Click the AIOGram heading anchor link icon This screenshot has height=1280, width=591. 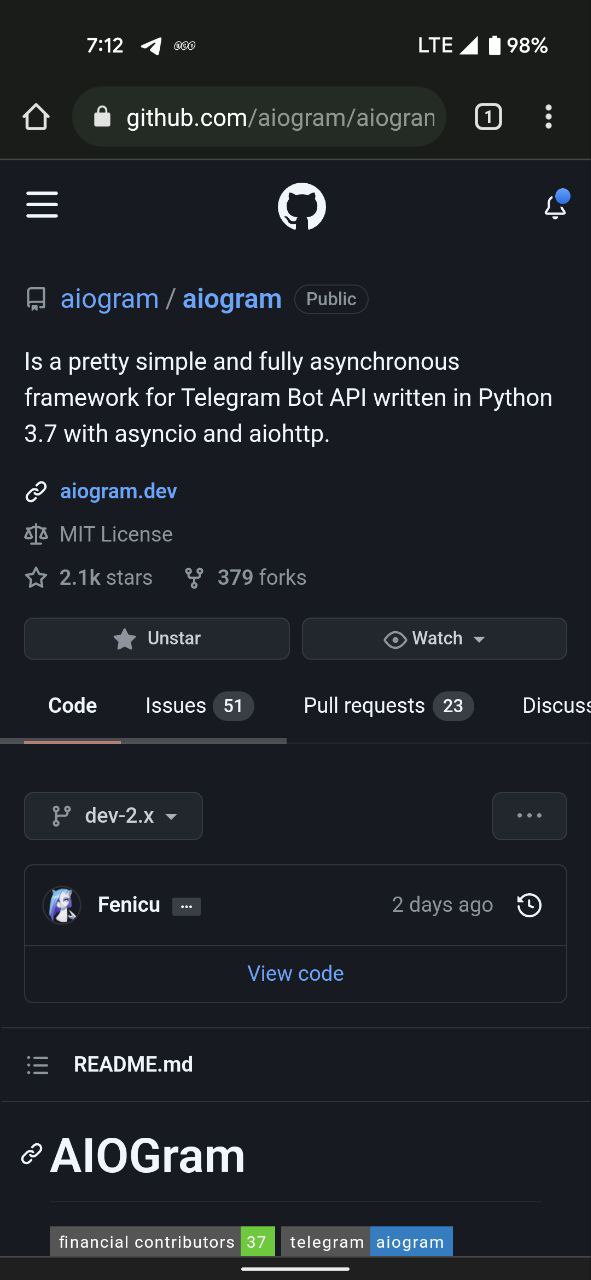tap(32, 1155)
